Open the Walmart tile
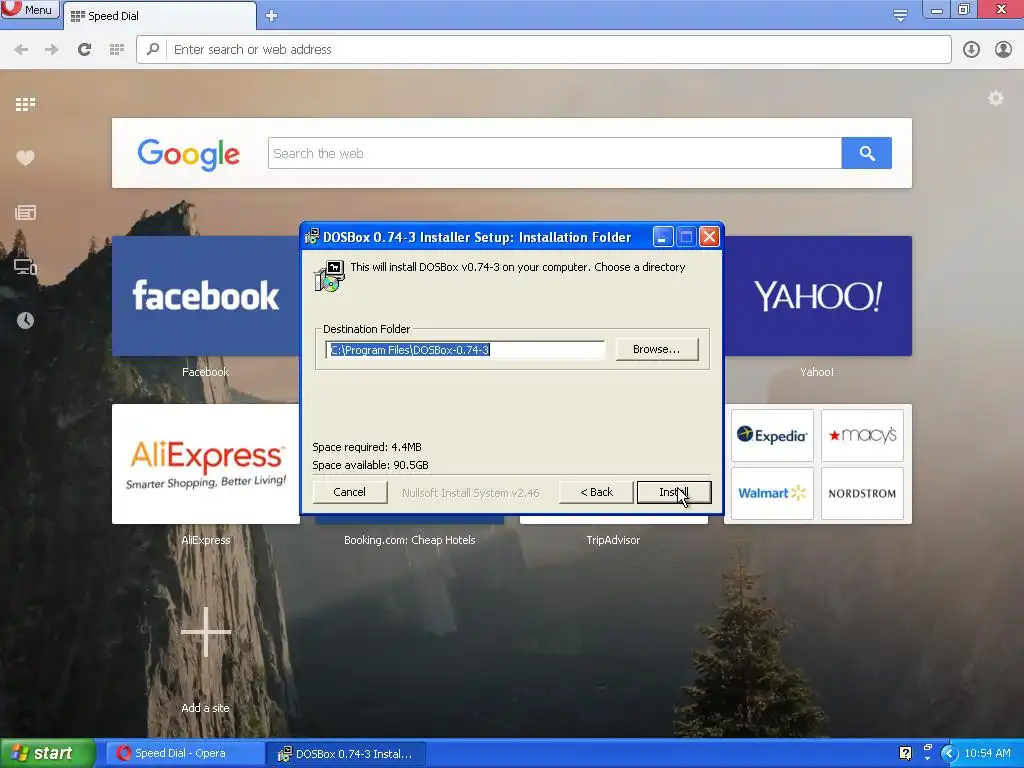This screenshot has height=768, width=1024. [x=772, y=493]
